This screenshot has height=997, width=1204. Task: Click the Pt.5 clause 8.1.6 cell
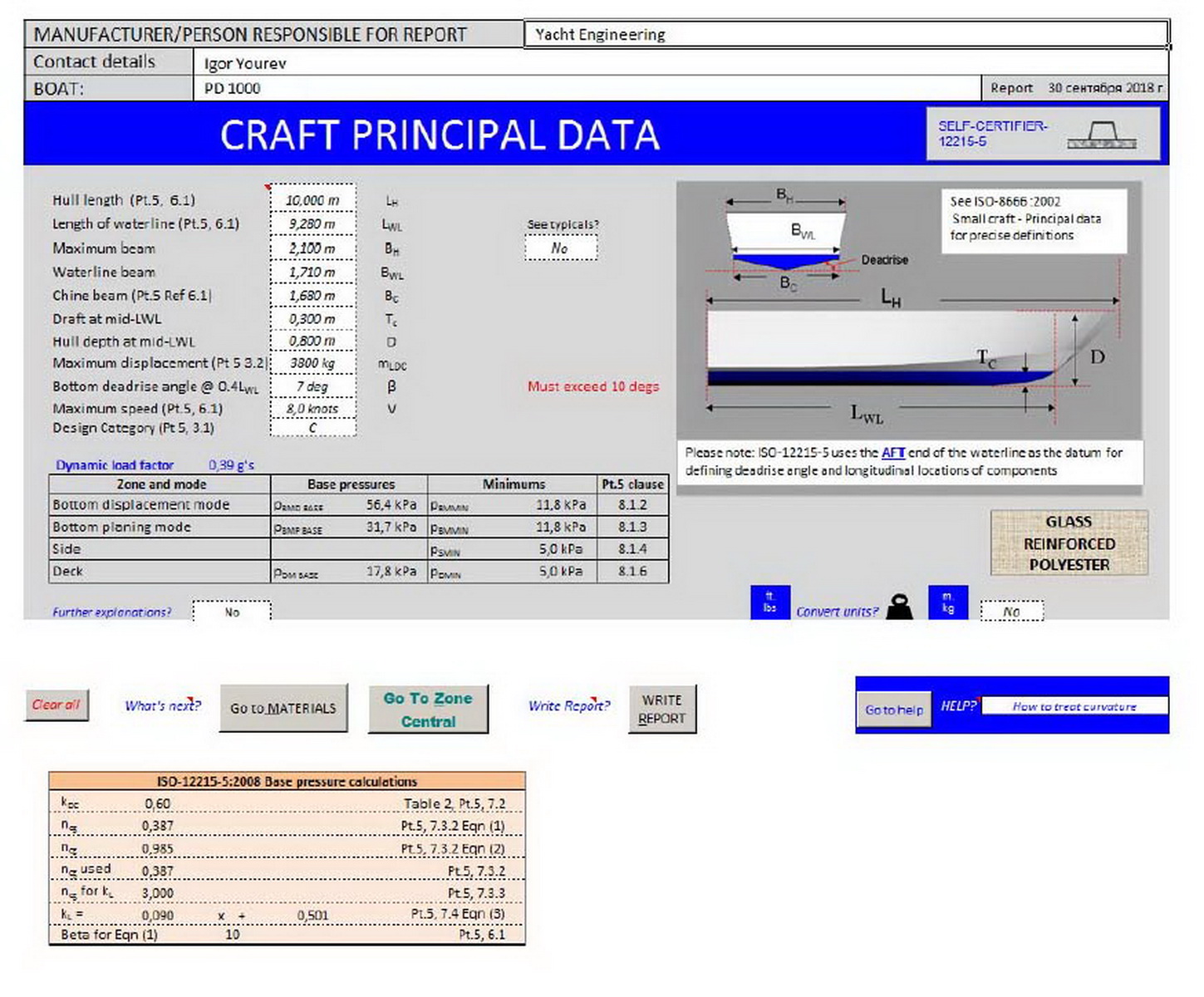(x=632, y=572)
